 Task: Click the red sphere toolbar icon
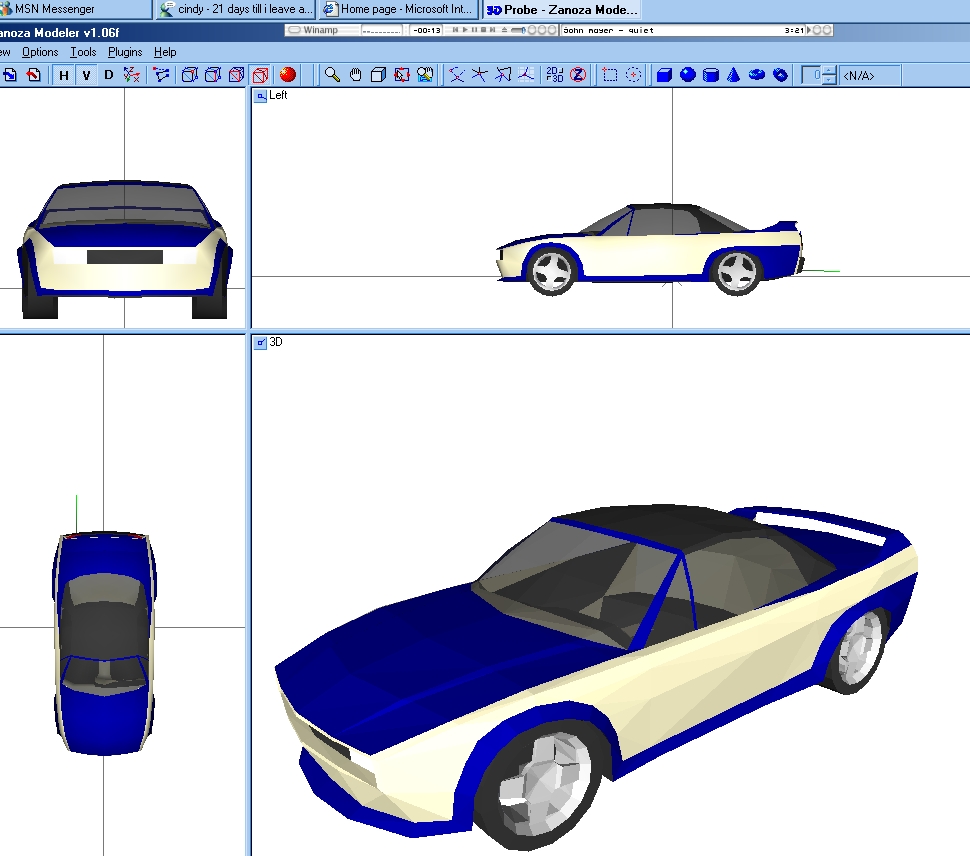pyautogui.click(x=288, y=75)
